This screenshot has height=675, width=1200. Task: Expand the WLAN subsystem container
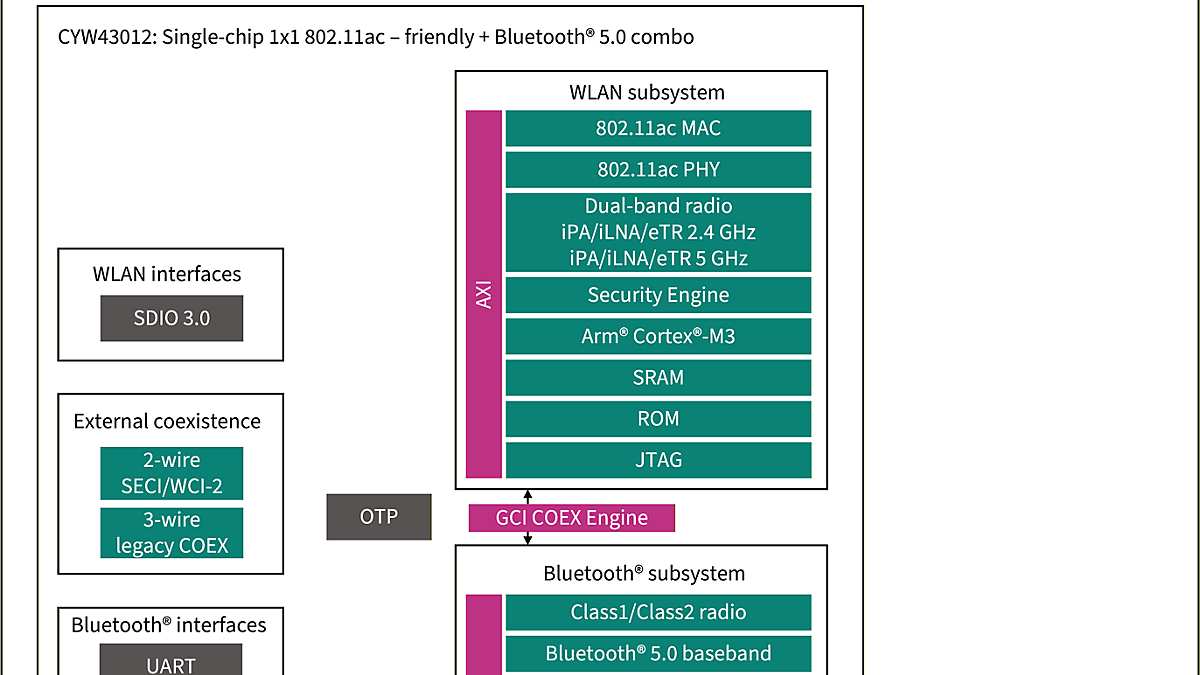click(x=646, y=92)
